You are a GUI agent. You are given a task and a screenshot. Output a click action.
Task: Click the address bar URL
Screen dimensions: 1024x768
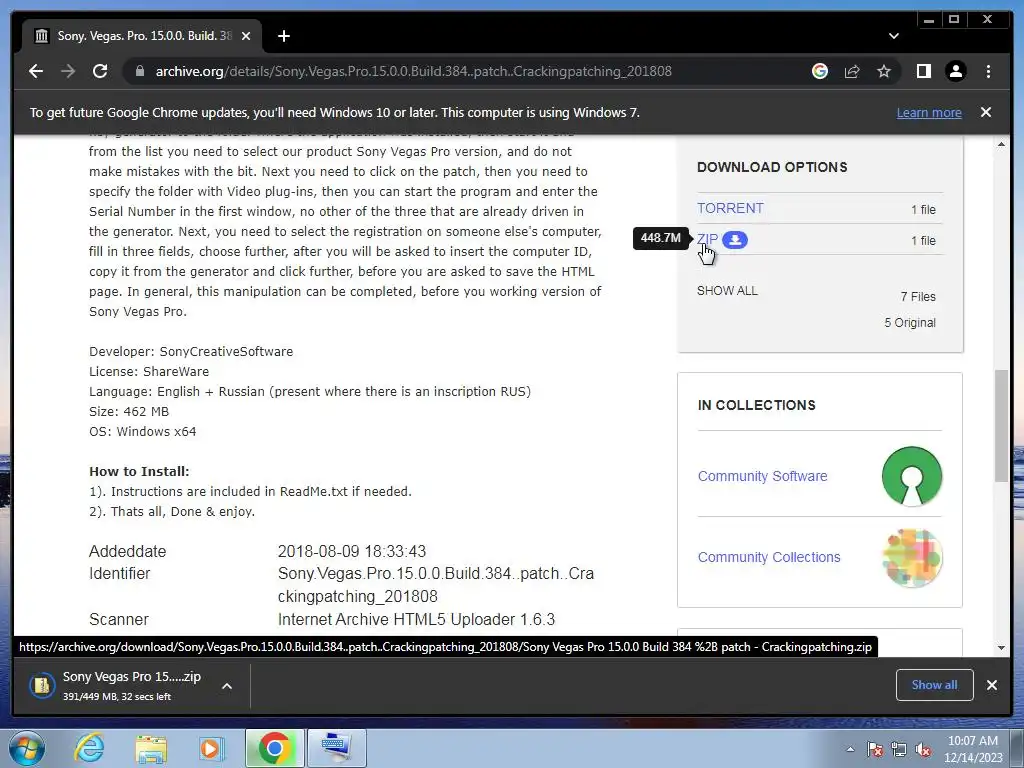413,71
